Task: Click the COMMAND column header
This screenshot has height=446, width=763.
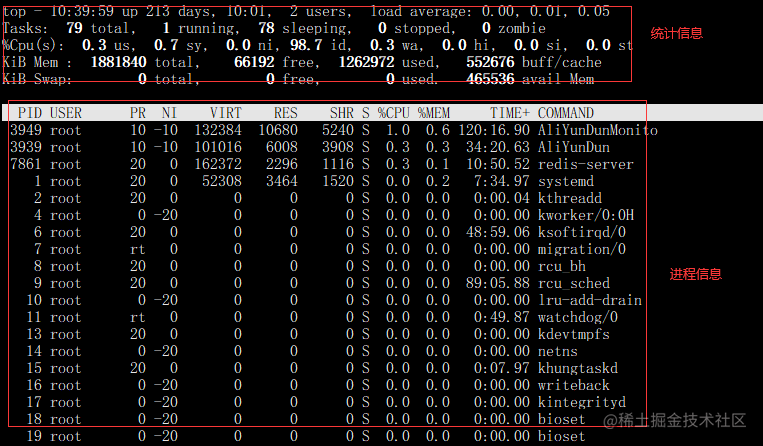Action: (565, 113)
